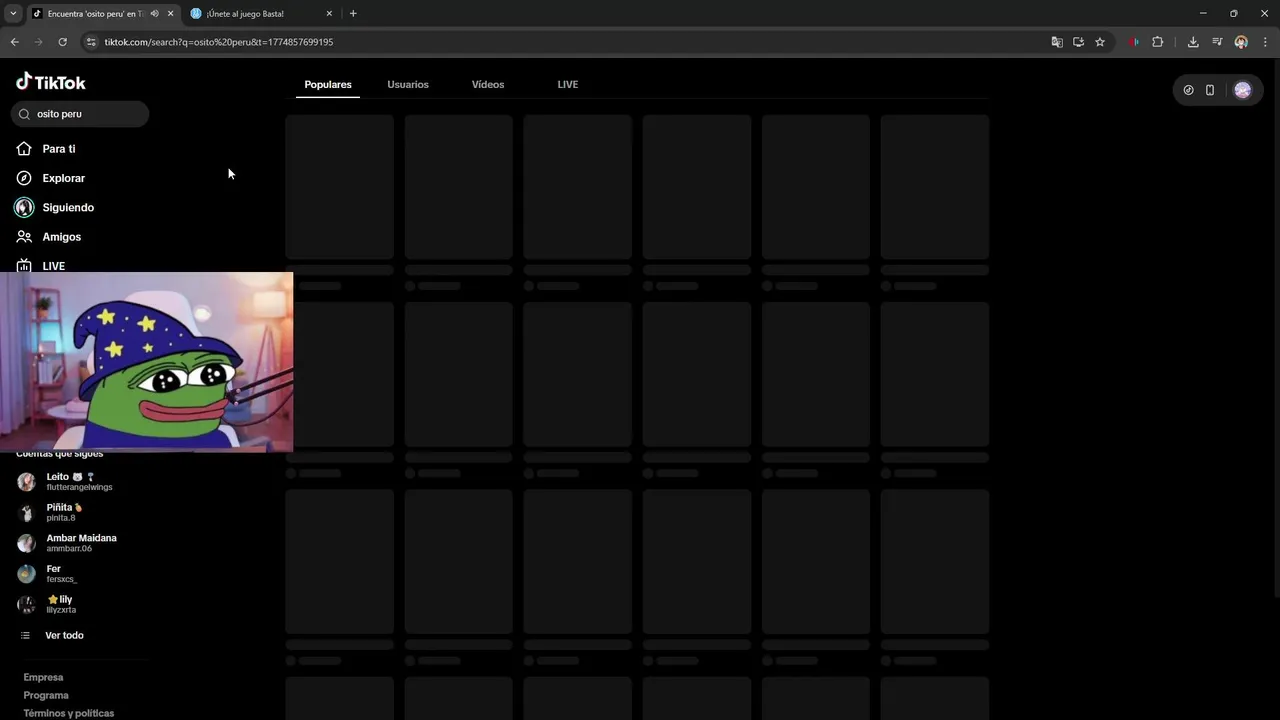Click the install app icon in address bar

[x=1078, y=42]
